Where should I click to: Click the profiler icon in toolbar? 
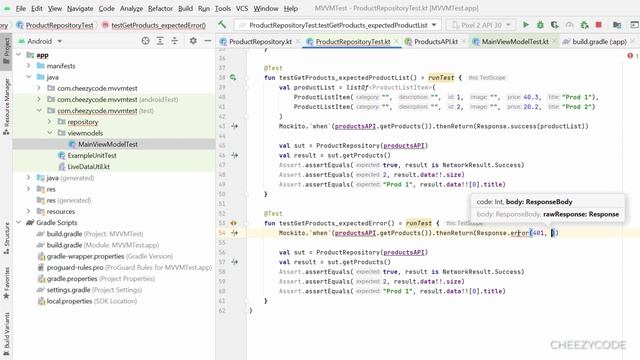[x=569, y=25]
